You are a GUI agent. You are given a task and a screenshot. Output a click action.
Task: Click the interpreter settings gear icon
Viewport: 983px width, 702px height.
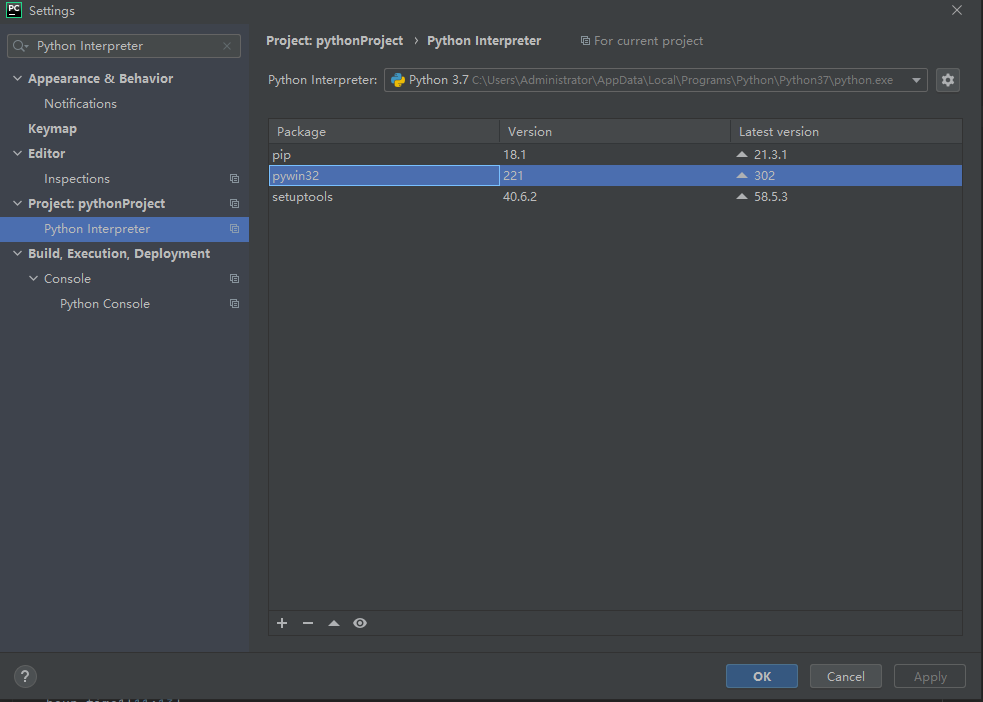[x=947, y=80]
